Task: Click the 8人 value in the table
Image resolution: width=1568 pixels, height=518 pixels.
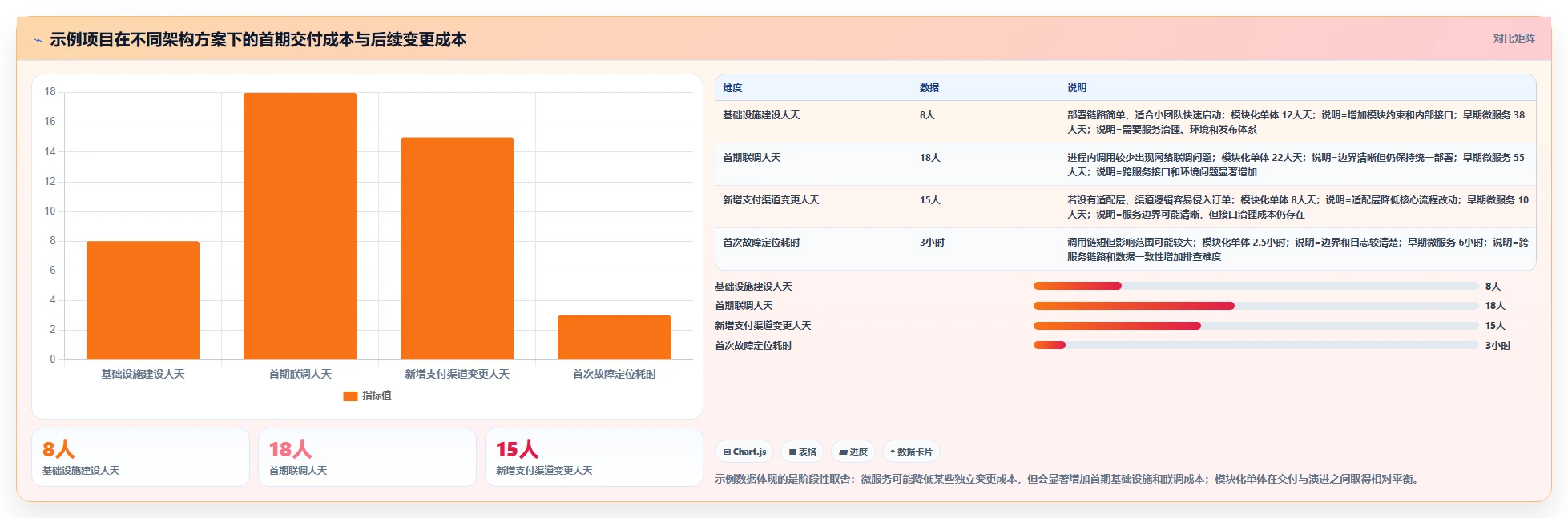Action: [x=927, y=115]
